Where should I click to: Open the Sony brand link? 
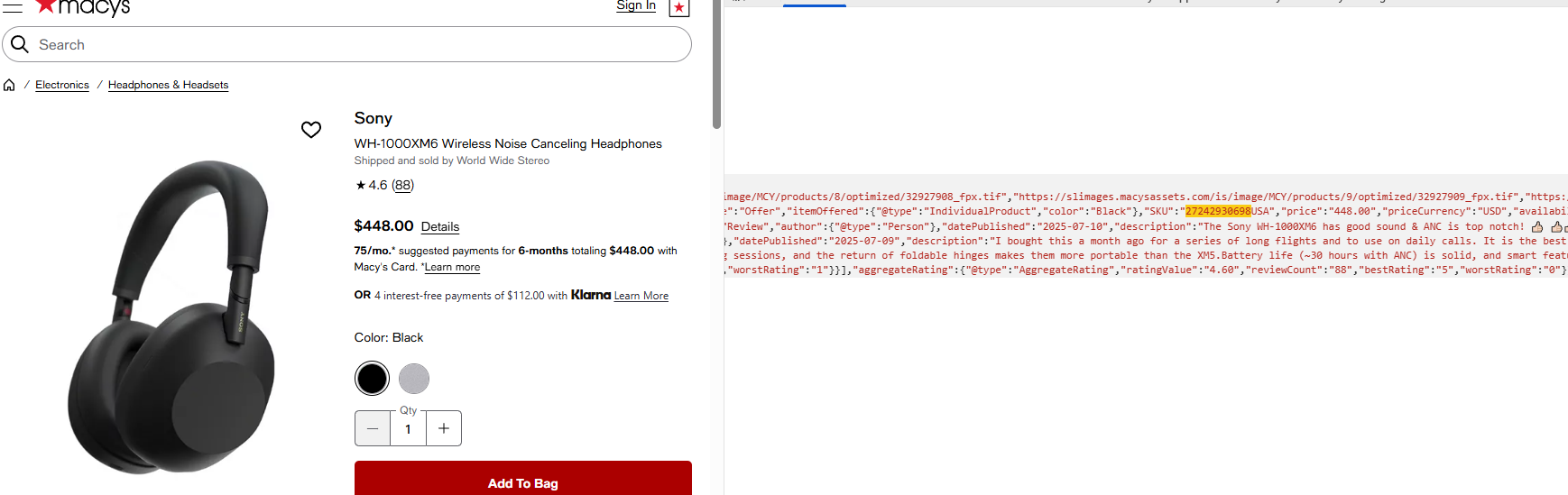[373, 118]
